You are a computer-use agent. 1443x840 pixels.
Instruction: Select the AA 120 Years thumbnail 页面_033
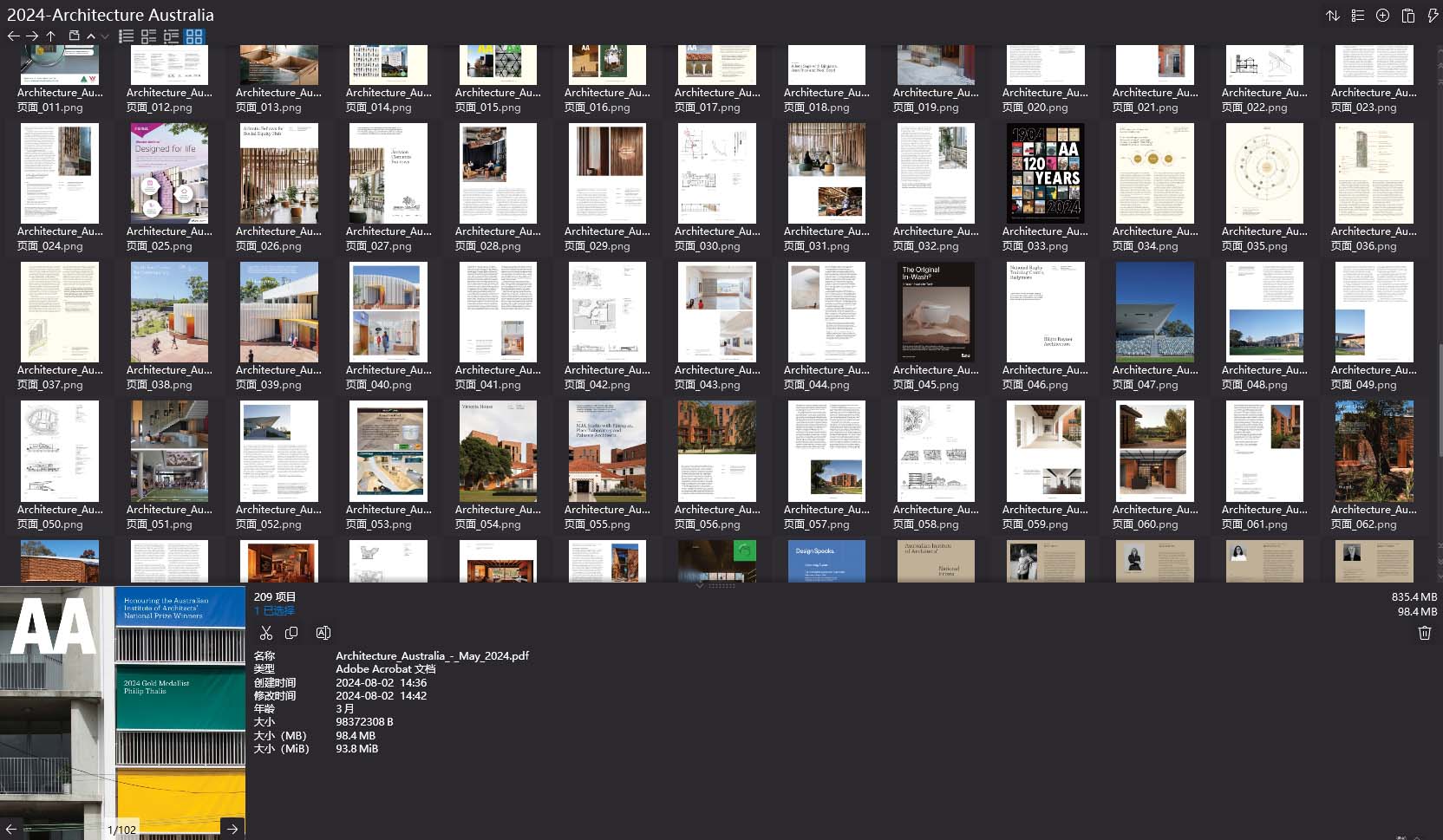1045,174
